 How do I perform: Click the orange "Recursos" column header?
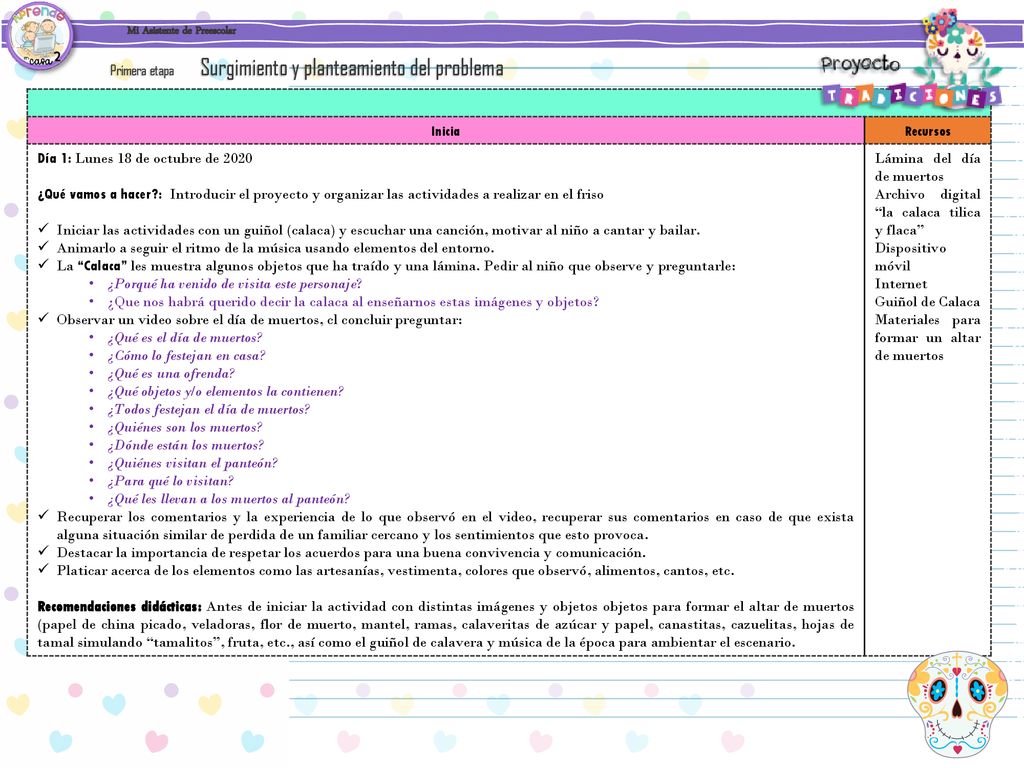point(927,131)
